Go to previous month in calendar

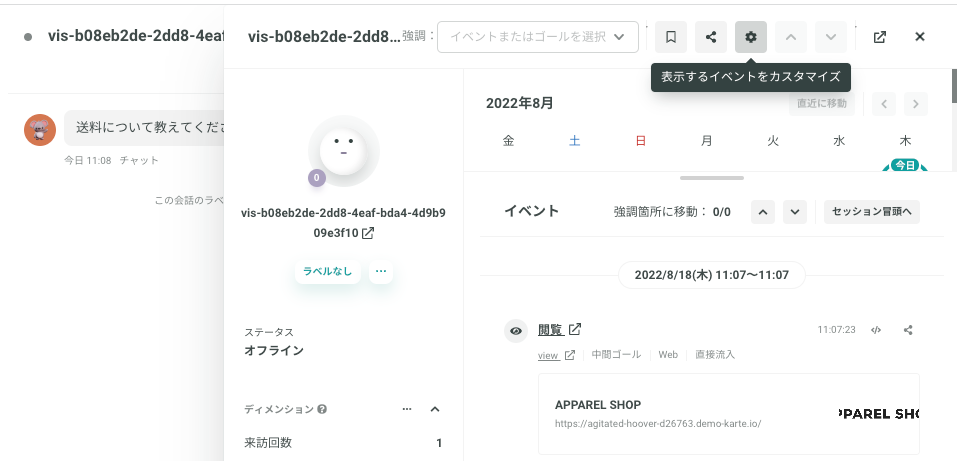tap(884, 104)
